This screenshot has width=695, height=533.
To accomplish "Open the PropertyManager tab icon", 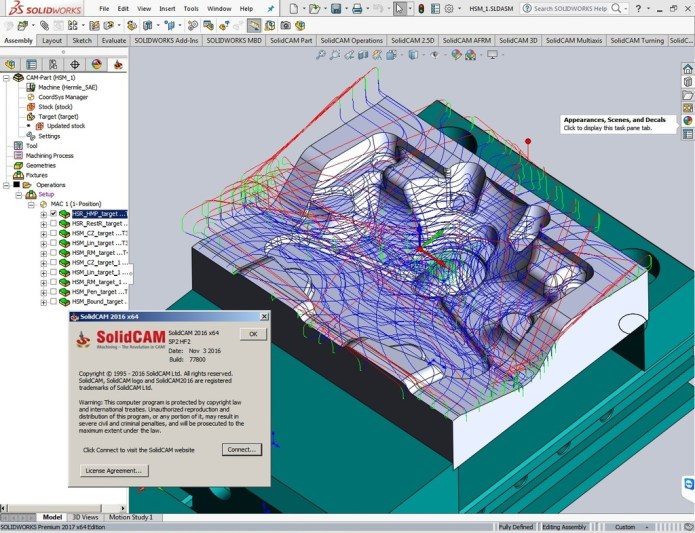I will 32,64.
